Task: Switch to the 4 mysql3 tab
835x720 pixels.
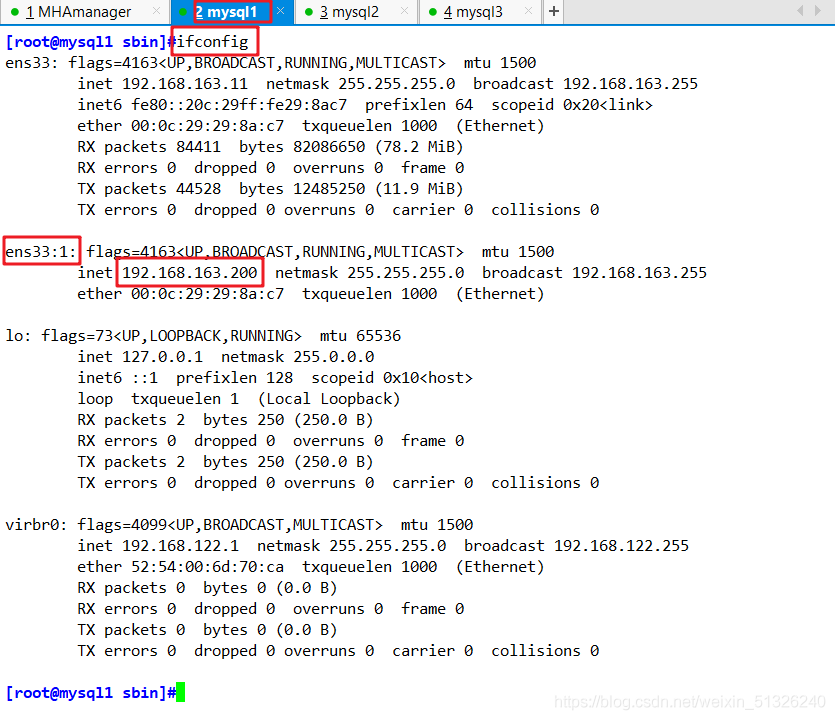Action: pyautogui.click(x=479, y=11)
